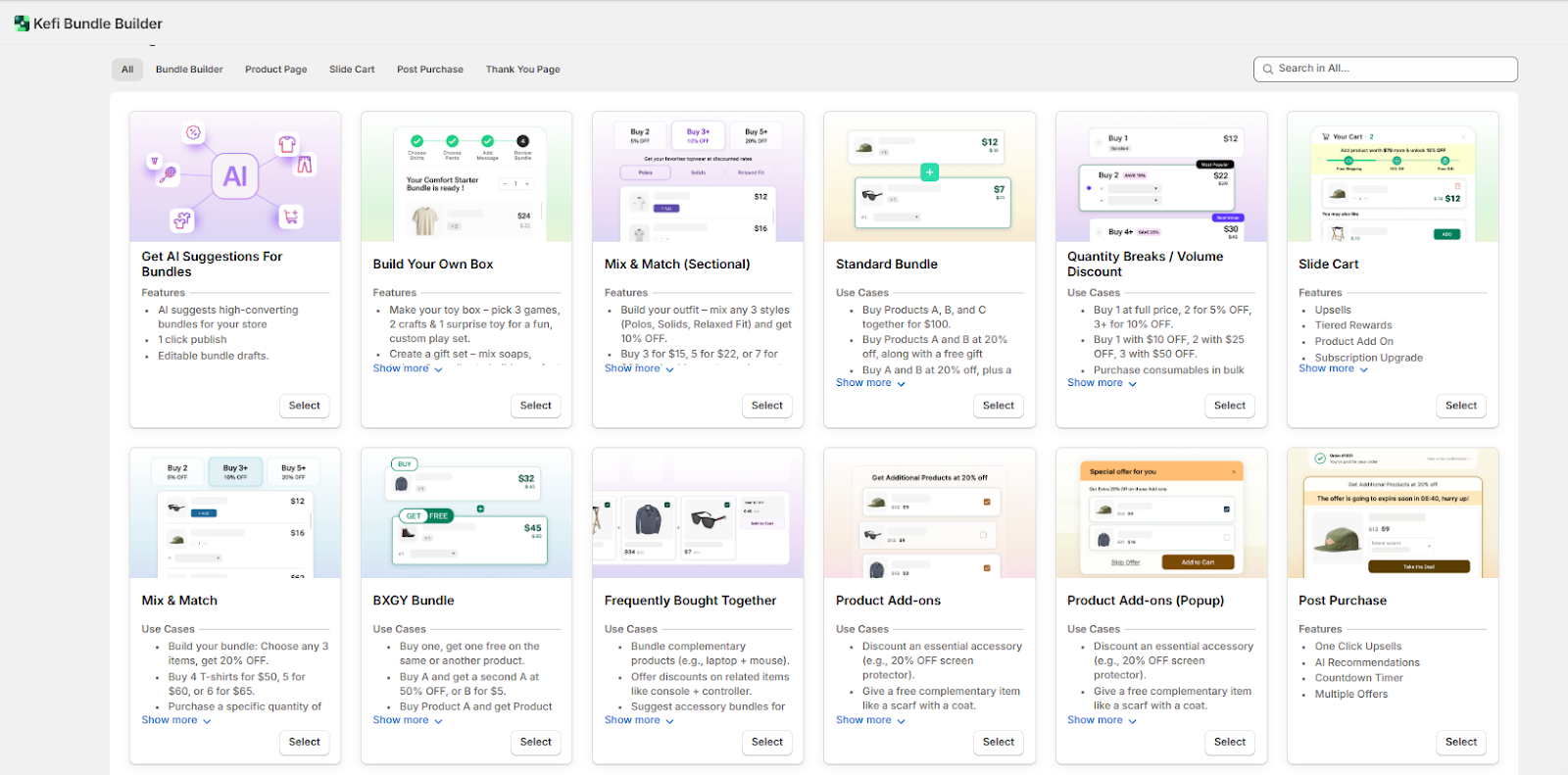This screenshot has width=1568, height=775.
Task: Select the Quantity Breaks / Volume Discount template
Action: tap(1229, 406)
